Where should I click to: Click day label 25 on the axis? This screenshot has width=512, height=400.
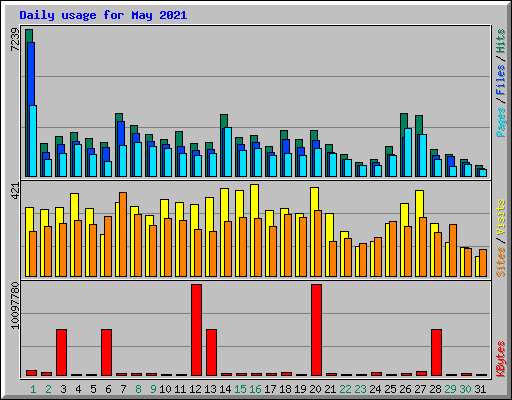[x=390, y=389]
